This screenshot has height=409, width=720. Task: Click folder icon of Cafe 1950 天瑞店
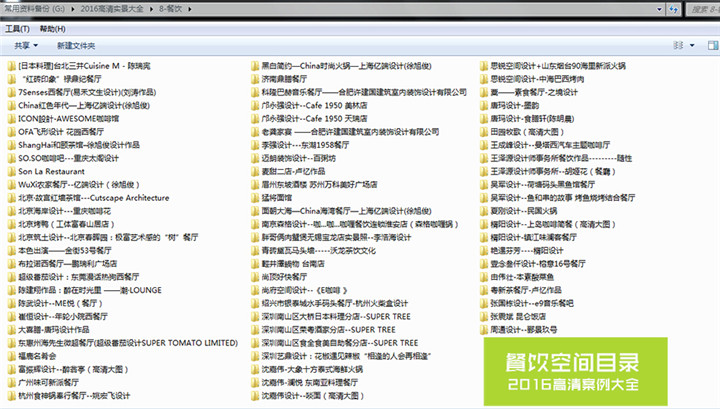(x=255, y=119)
